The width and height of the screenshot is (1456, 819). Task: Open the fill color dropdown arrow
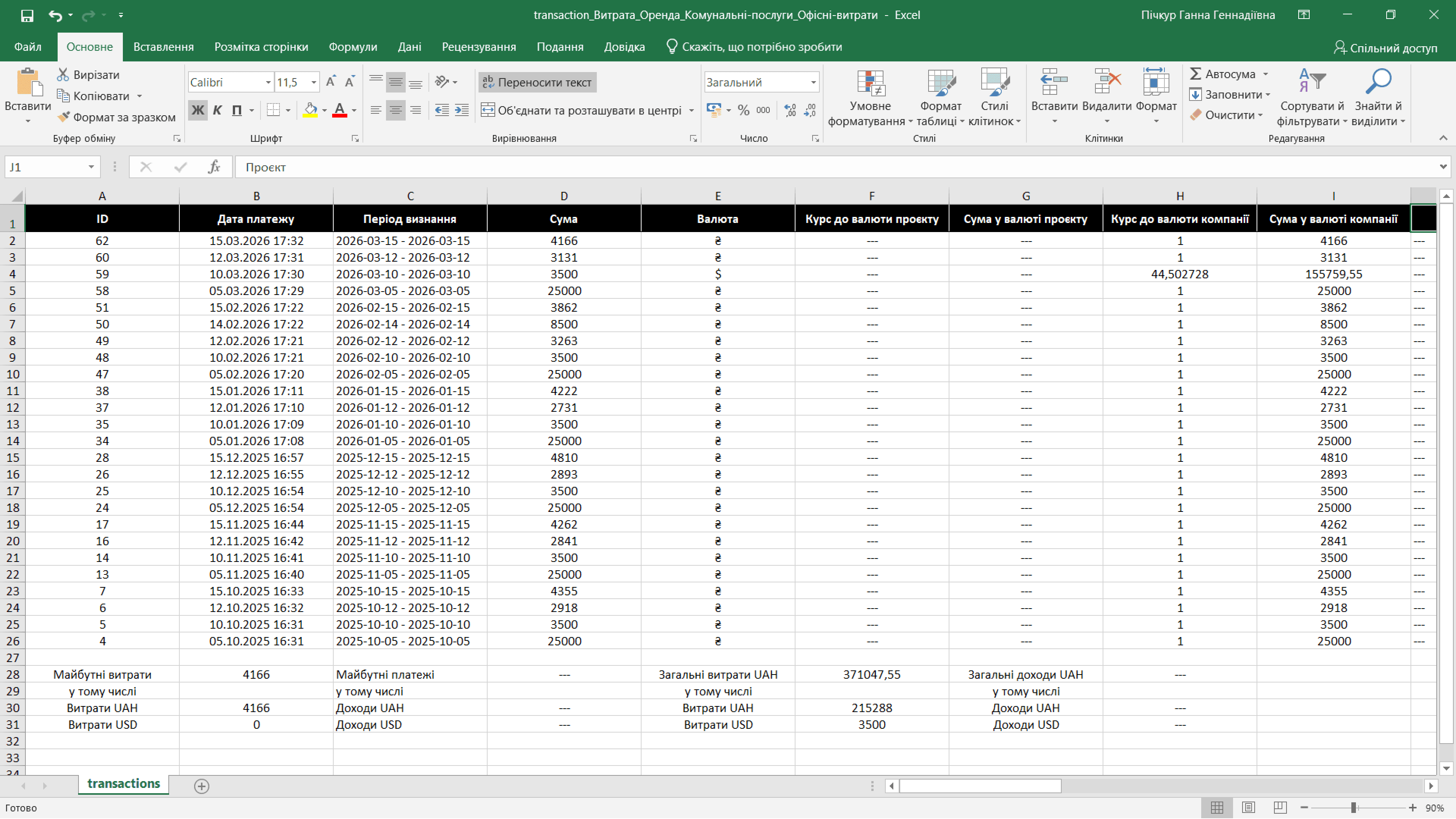pyautogui.click(x=325, y=110)
